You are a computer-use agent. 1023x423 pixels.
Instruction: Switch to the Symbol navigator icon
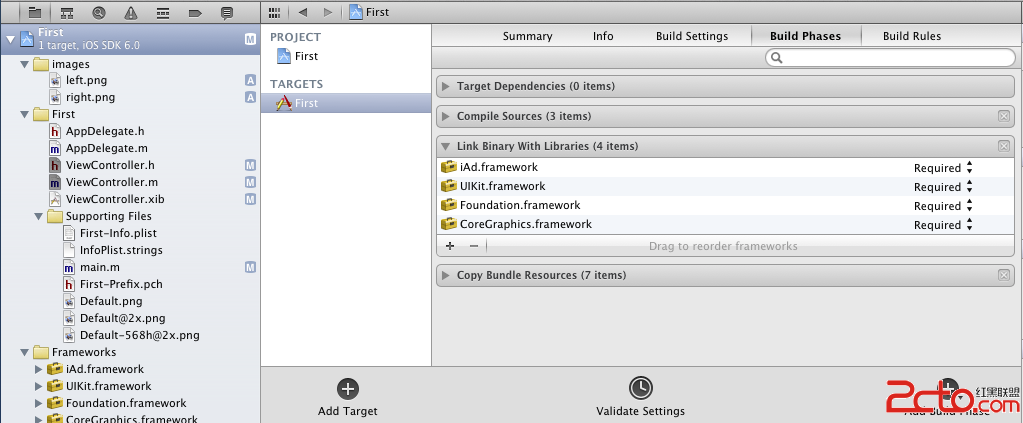tap(67, 13)
